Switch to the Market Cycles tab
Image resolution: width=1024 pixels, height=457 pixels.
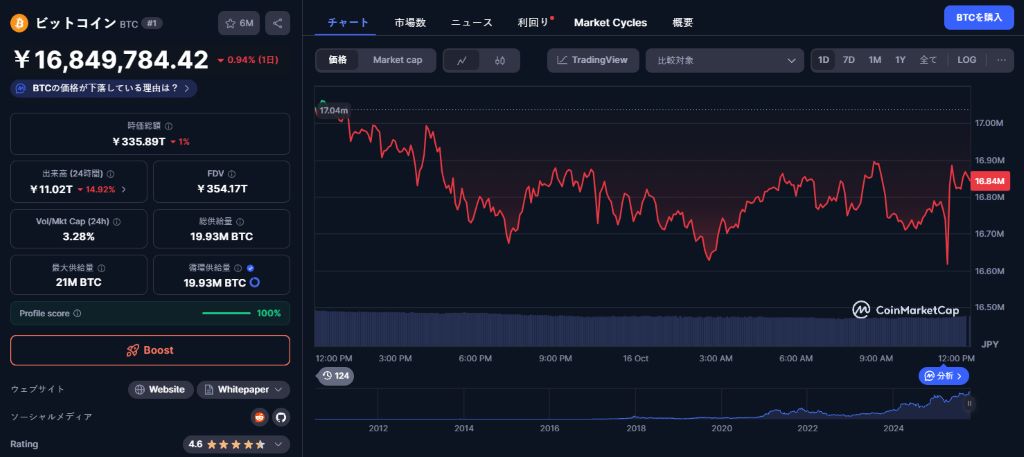point(610,22)
